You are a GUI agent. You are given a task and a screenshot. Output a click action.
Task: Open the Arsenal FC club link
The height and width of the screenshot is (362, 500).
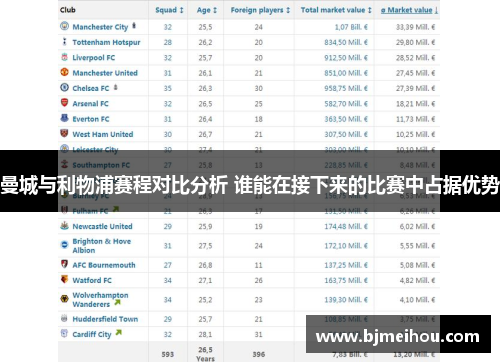pyautogui.click(x=90, y=104)
